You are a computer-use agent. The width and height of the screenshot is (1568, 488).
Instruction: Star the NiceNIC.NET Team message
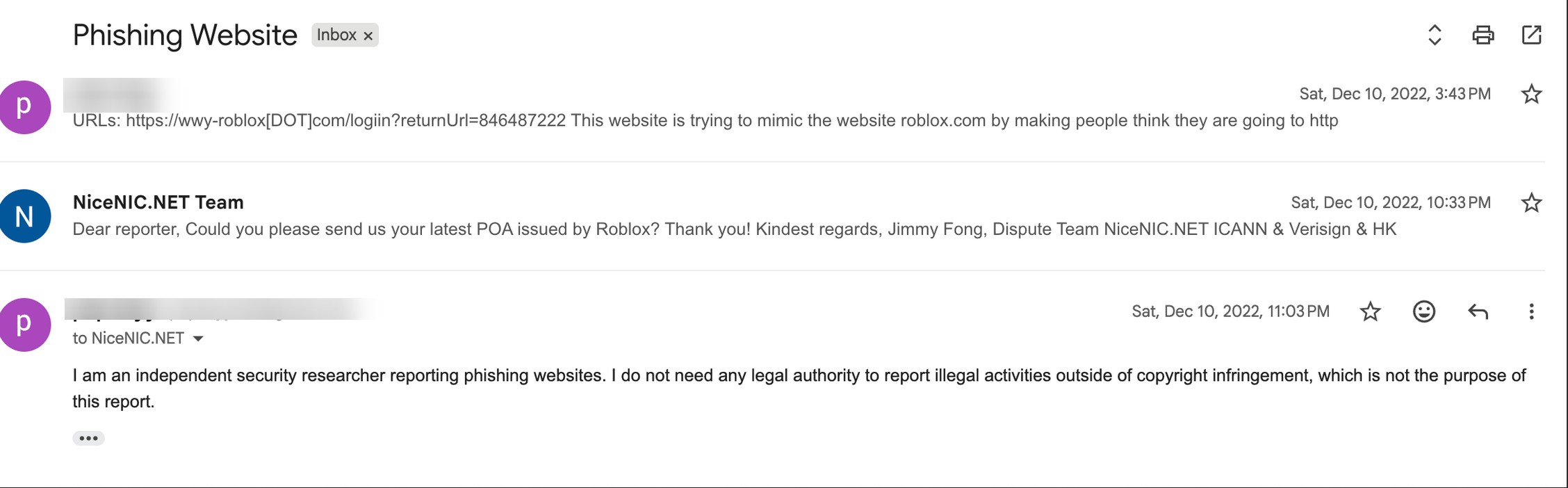coord(1531,203)
